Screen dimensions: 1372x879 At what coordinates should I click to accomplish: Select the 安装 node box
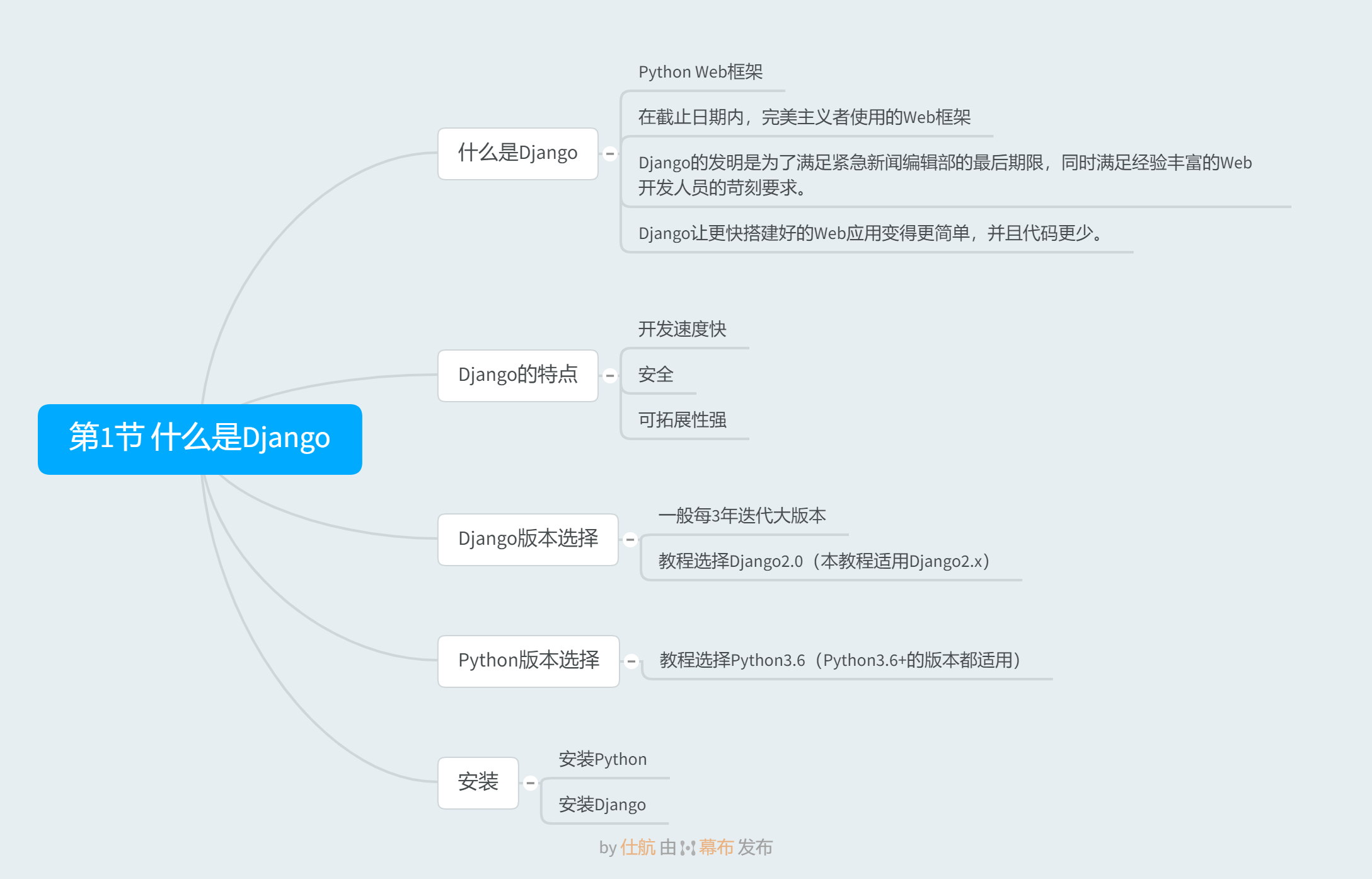point(478,783)
